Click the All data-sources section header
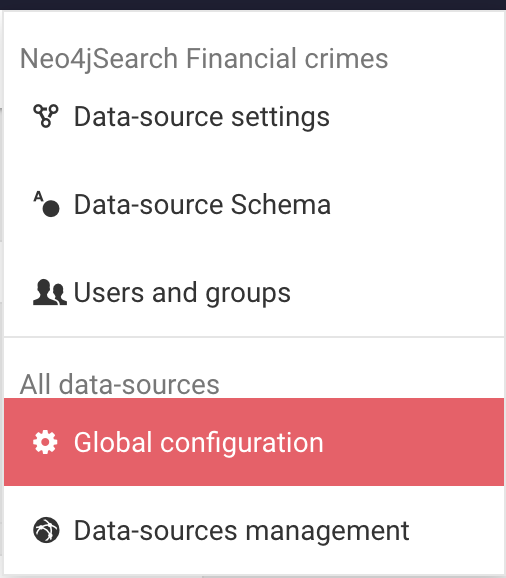 [119, 384]
